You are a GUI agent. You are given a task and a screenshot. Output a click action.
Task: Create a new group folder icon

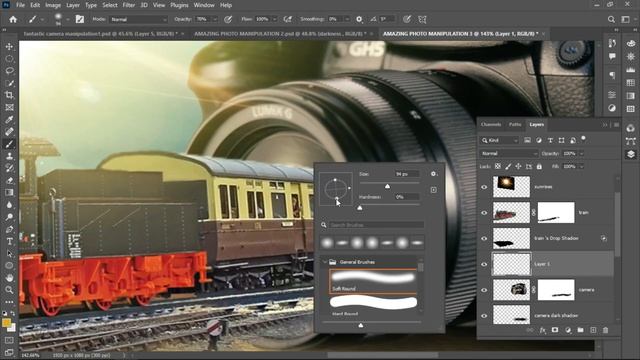(x=580, y=330)
